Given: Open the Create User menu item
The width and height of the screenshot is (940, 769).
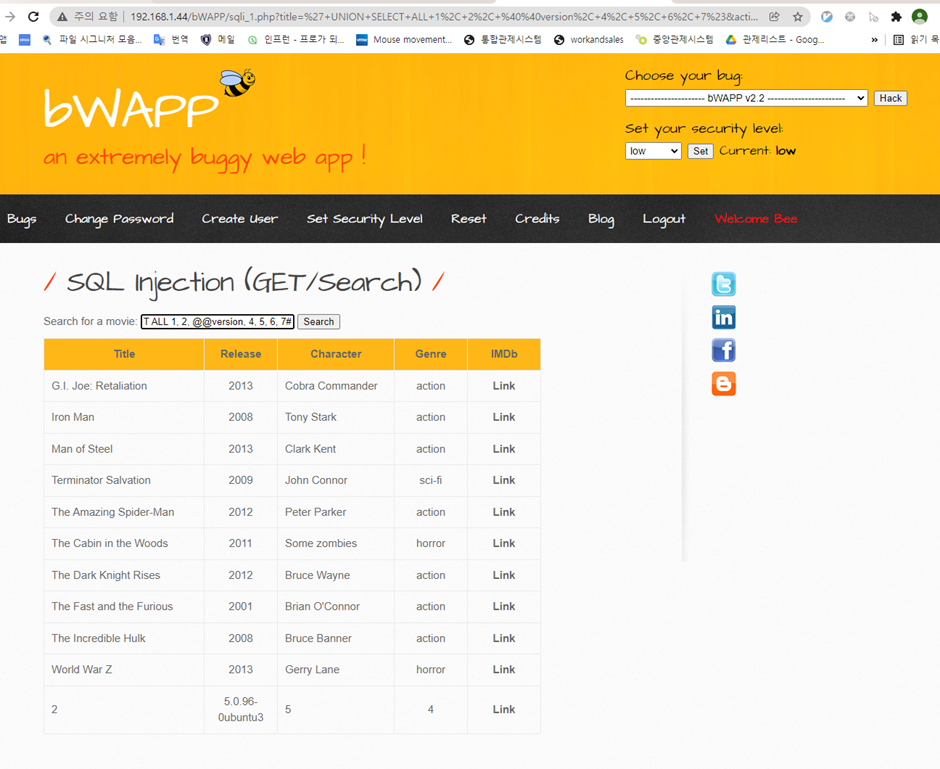Looking at the screenshot, I should tap(240, 219).
